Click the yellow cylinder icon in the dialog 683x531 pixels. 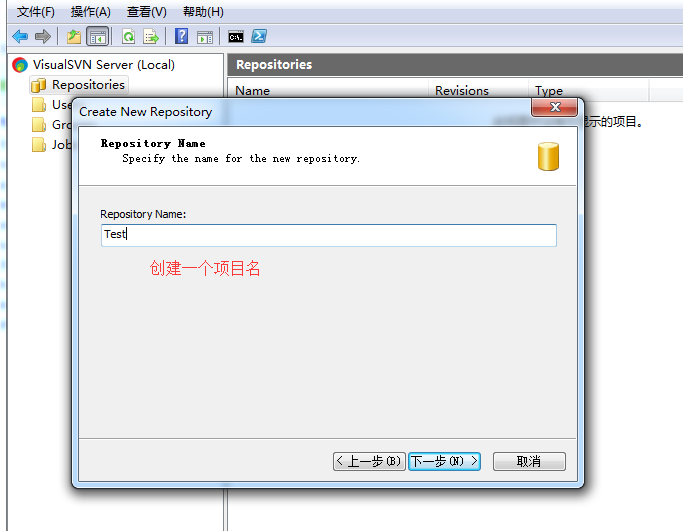548,156
